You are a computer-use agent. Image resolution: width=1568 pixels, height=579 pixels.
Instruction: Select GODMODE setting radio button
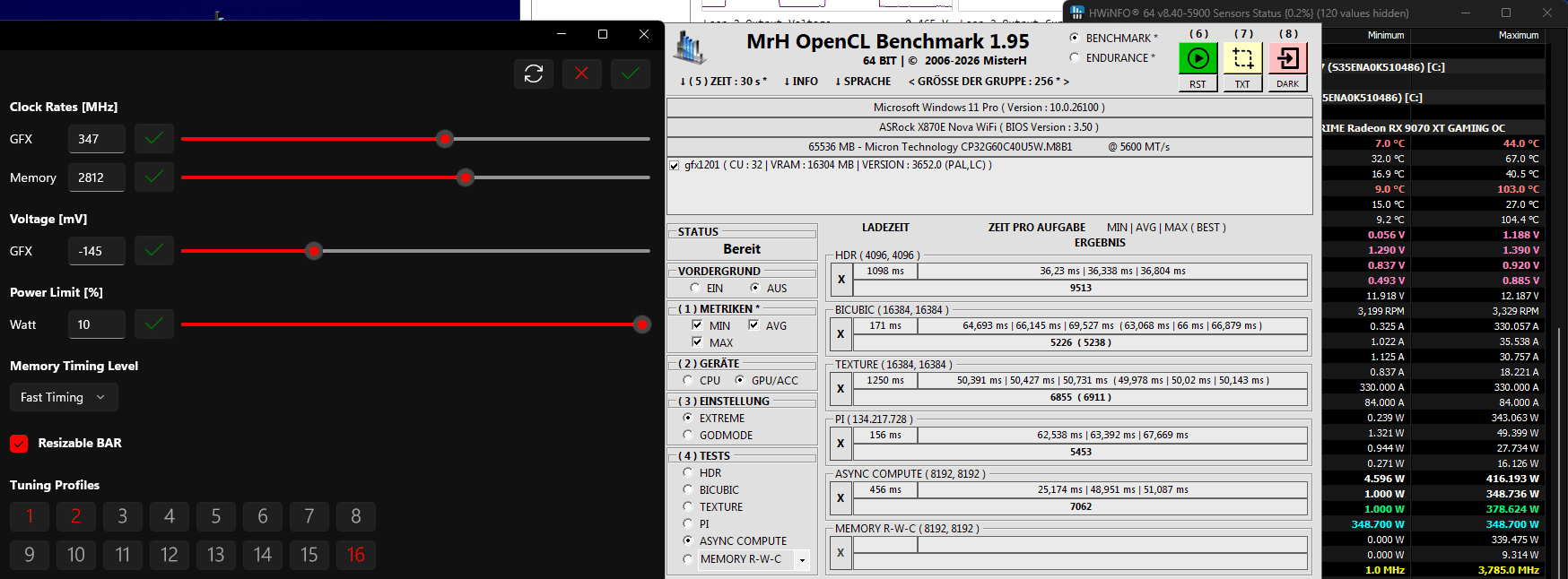tap(688, 435)
